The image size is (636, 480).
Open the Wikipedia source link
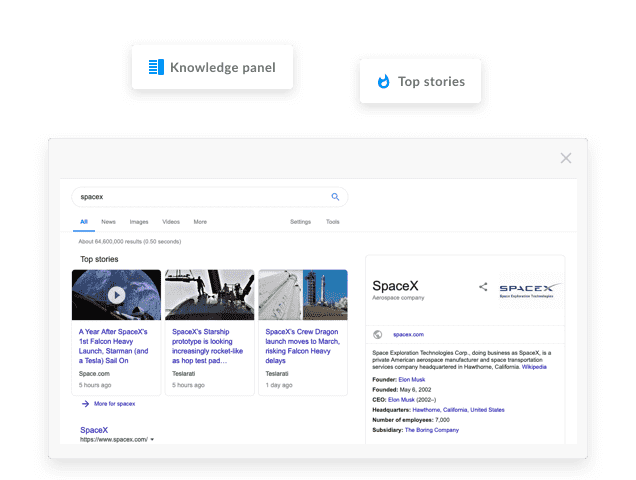[x=534, y=367]
